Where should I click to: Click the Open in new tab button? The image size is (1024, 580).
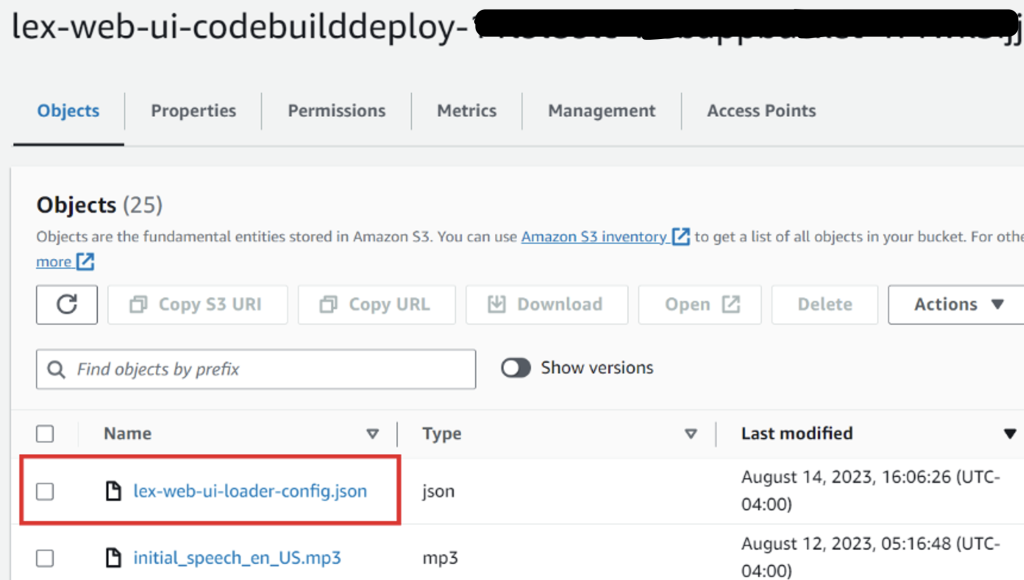click(x=699, y=304)
